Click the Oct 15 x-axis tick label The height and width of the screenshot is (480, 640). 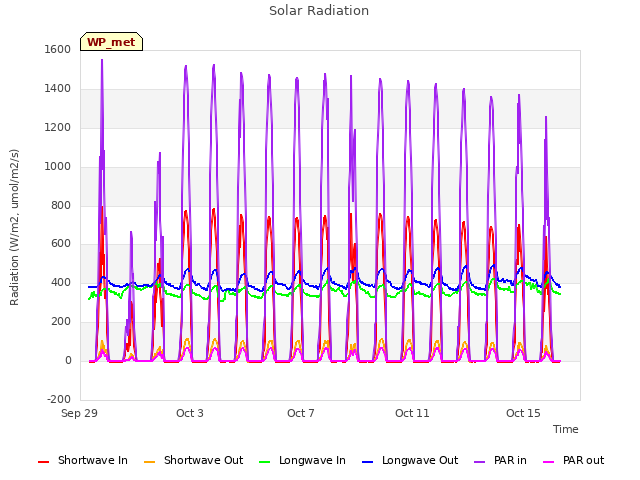523,413
